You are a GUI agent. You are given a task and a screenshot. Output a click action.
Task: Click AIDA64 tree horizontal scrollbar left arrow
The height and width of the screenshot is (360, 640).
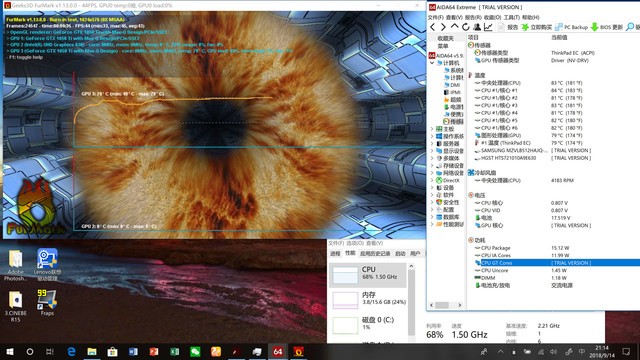[x=431, y=305]
